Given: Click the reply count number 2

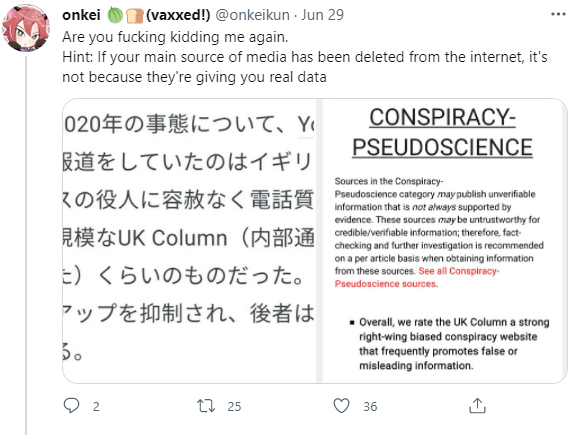Looking at the screenshot, I should click(x=96, y=406).
